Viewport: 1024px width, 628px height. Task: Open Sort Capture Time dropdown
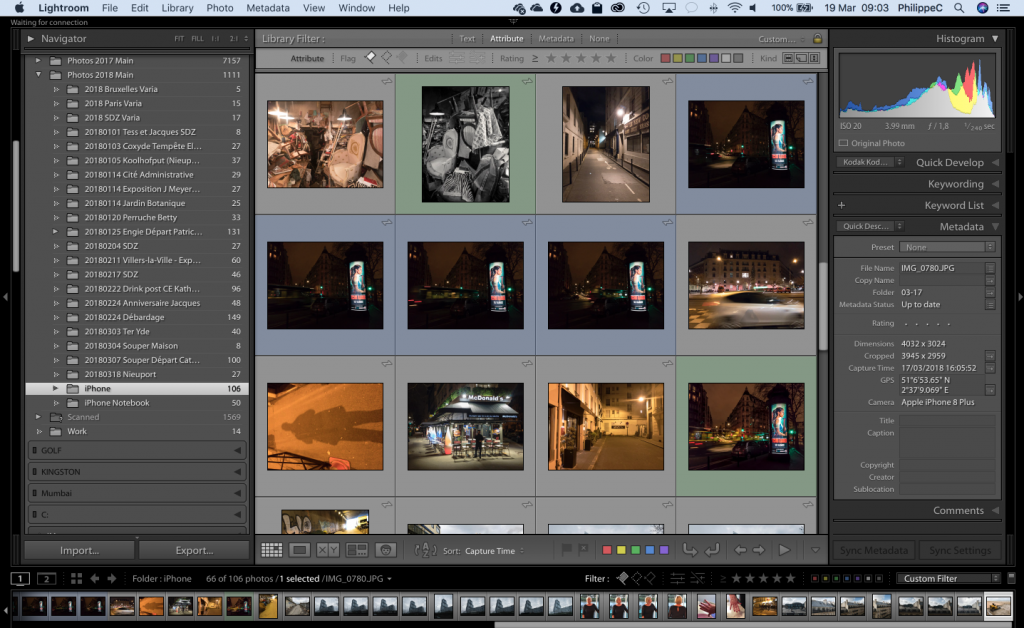(x=494, y=551)
